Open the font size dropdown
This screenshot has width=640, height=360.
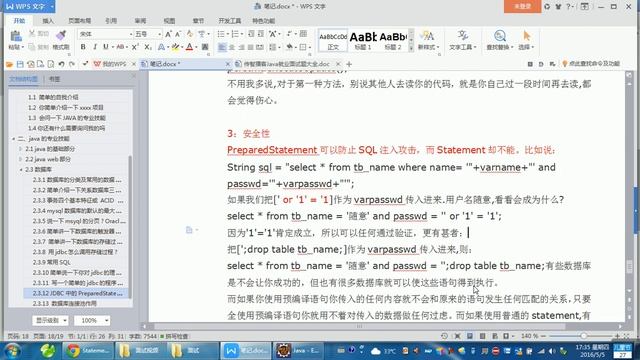coord(159,34)
